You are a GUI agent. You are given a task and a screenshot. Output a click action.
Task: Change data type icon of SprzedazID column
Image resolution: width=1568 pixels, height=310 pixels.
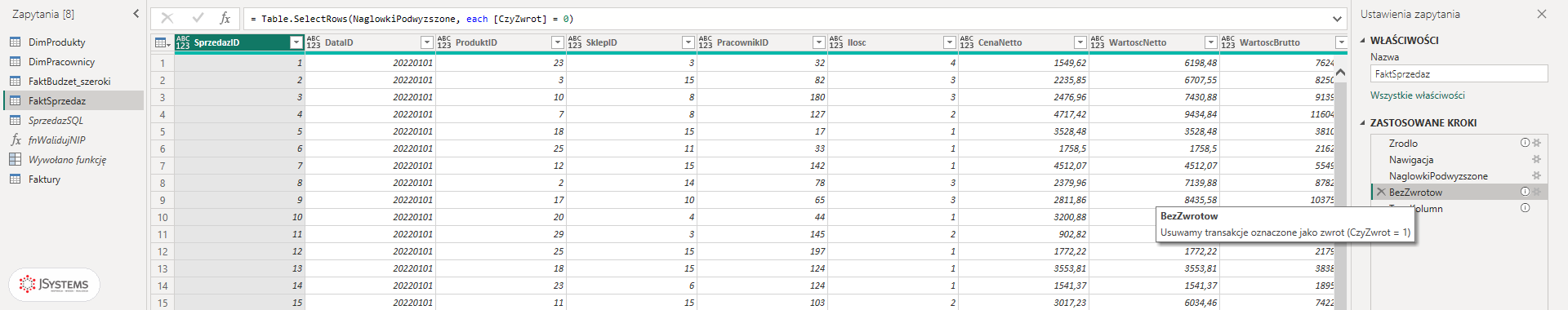tap(183, 42)
